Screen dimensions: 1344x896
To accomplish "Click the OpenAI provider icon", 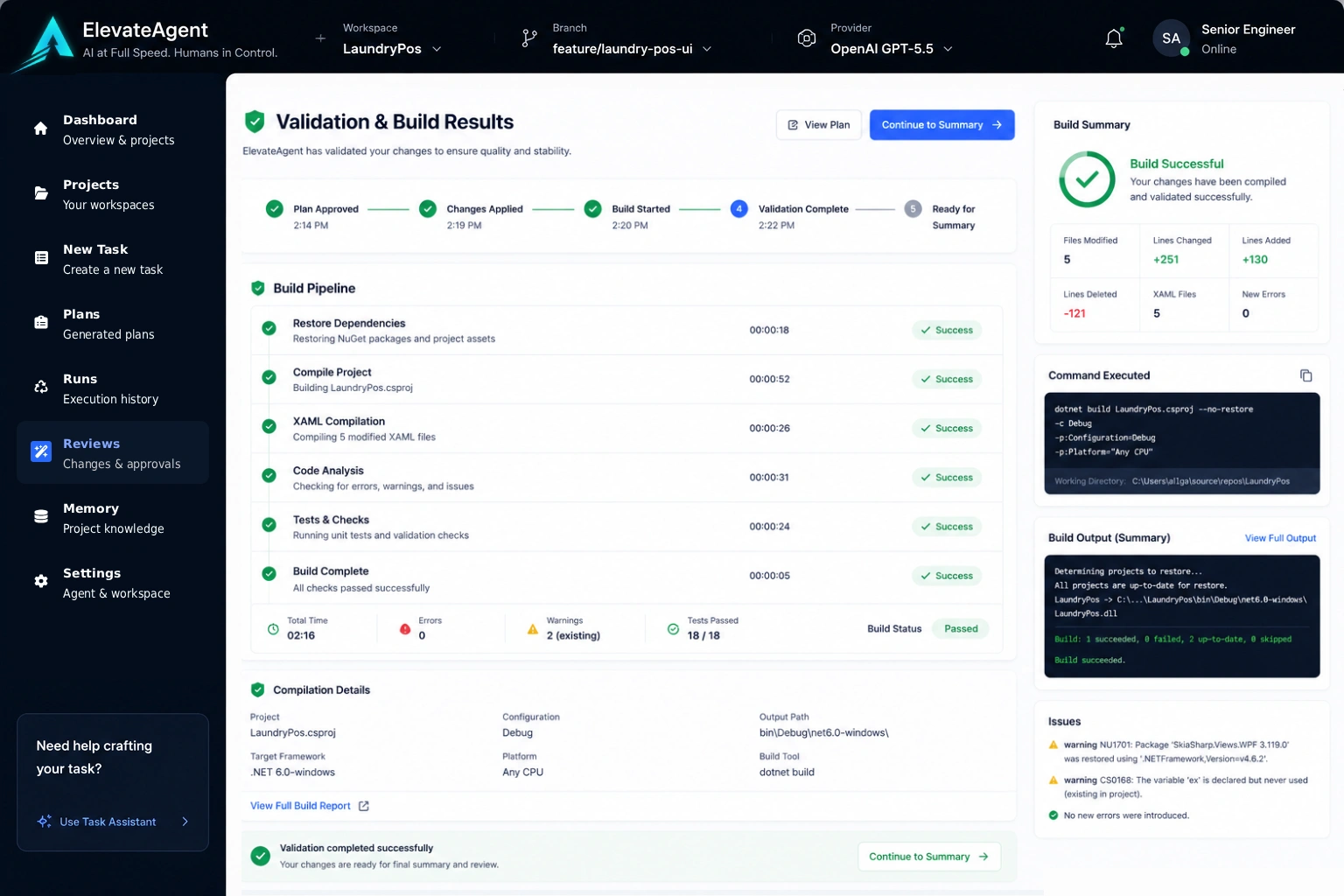I will pos(807,38).
